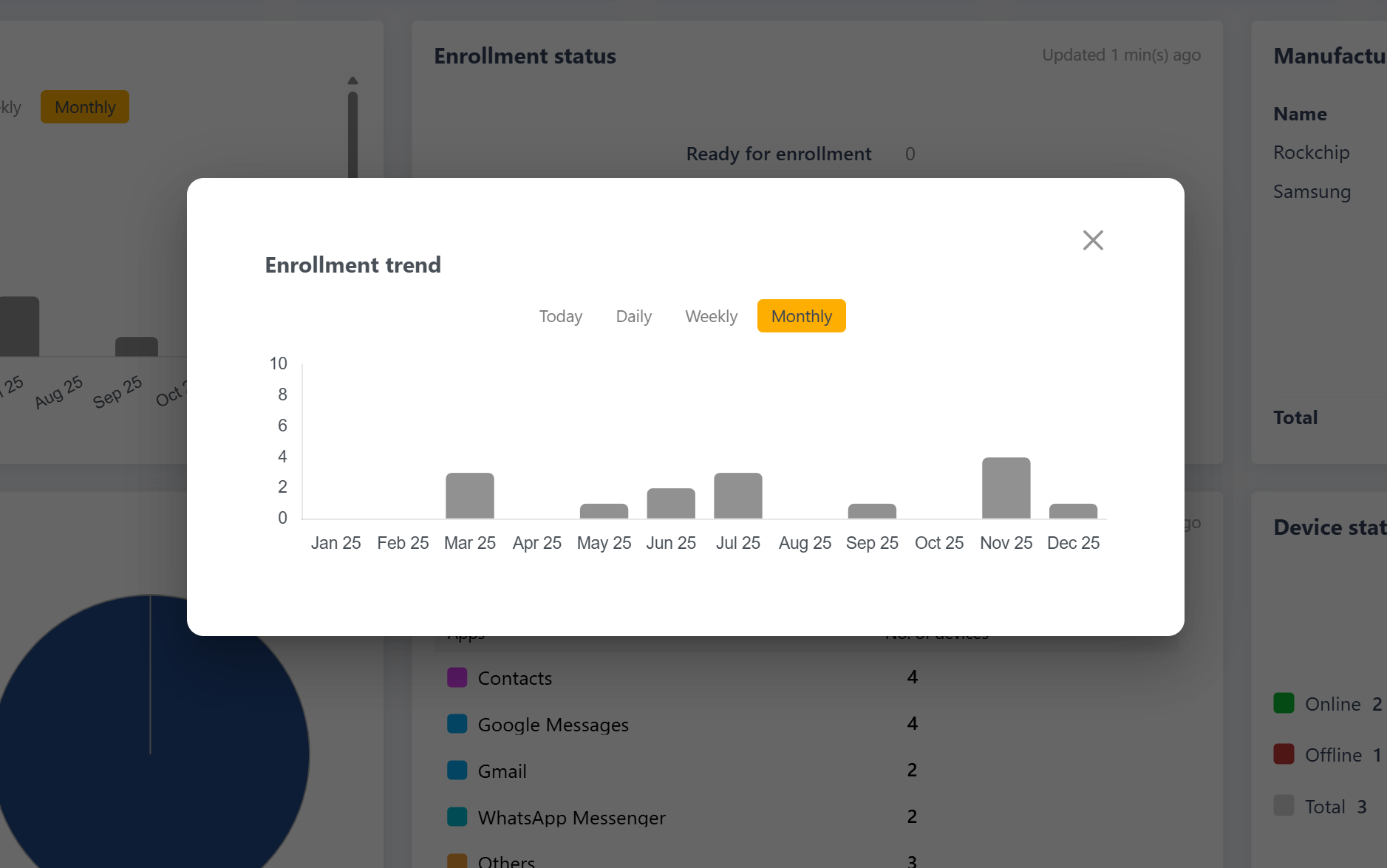The image size is (1387, 868).
Task: Click the Mar 25 enrollment bar
Action: click(x=470, y=496)
